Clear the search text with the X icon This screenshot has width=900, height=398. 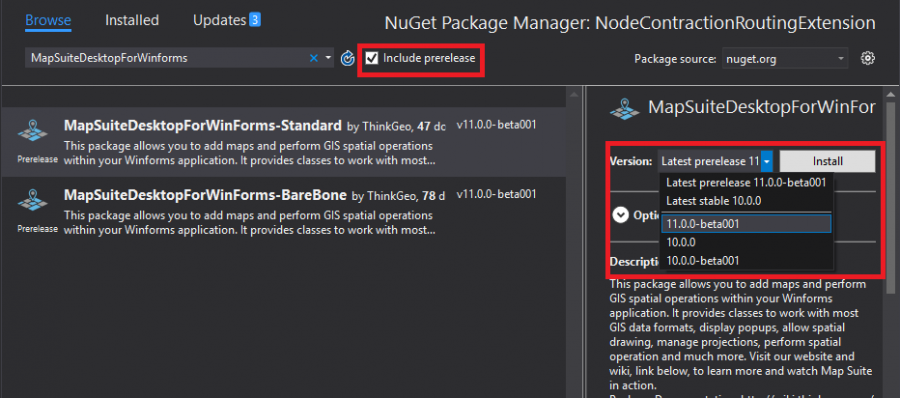tap(313, 58)
